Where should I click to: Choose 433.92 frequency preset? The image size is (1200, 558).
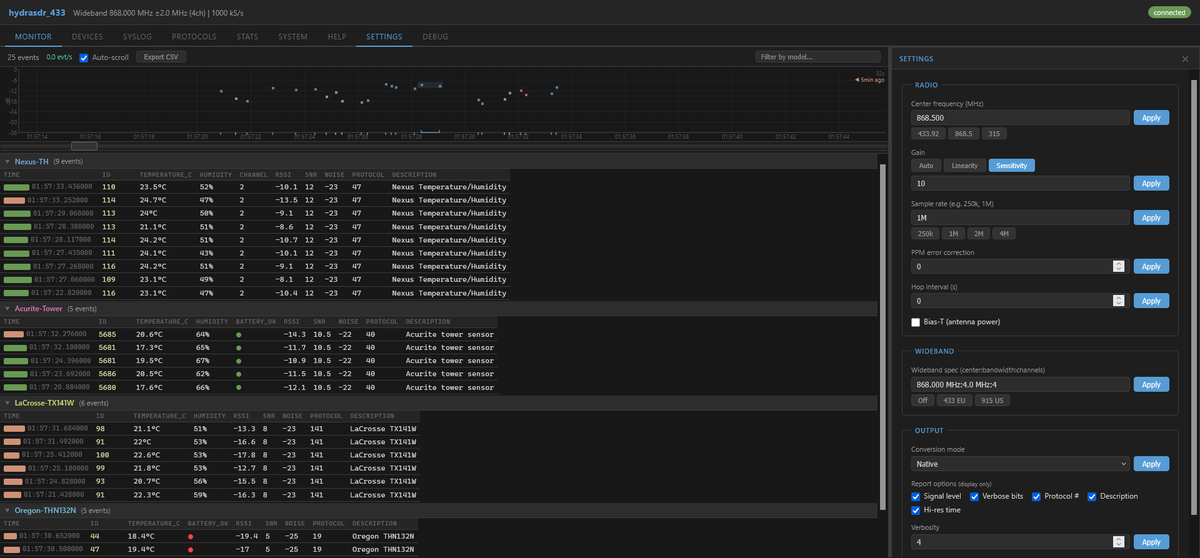(x=926, y=133)
